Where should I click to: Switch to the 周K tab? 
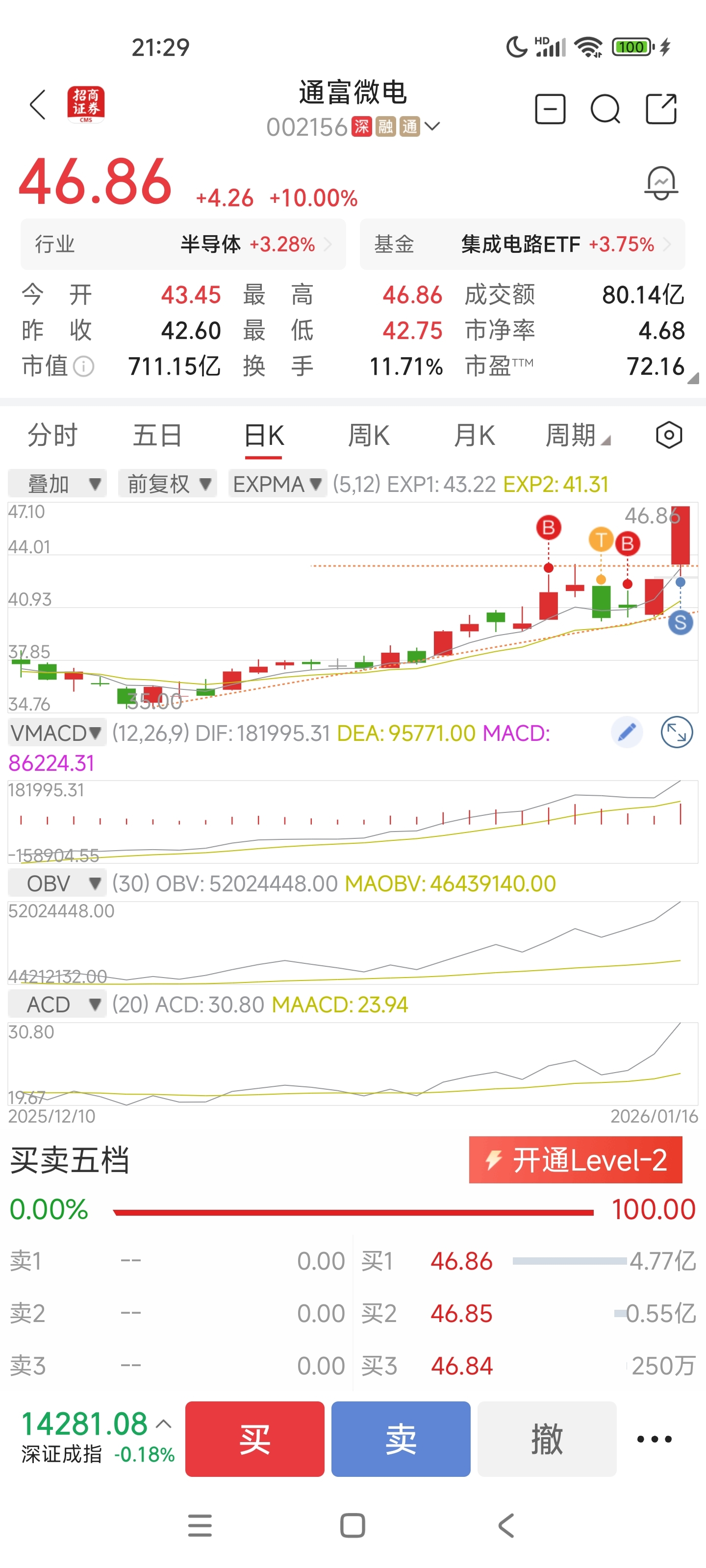coord(369,435)
